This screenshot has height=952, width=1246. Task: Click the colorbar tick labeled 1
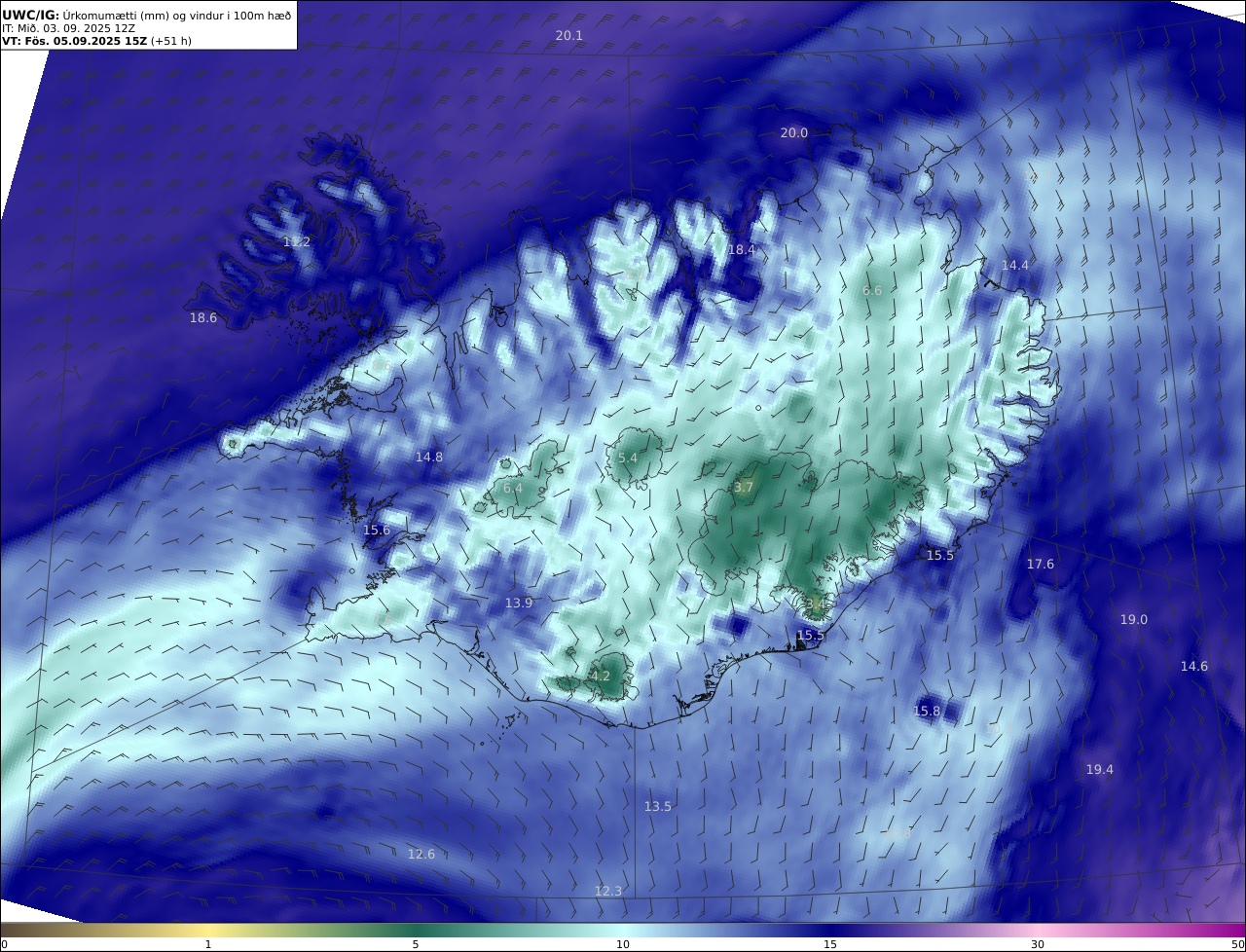pos(208,944)
